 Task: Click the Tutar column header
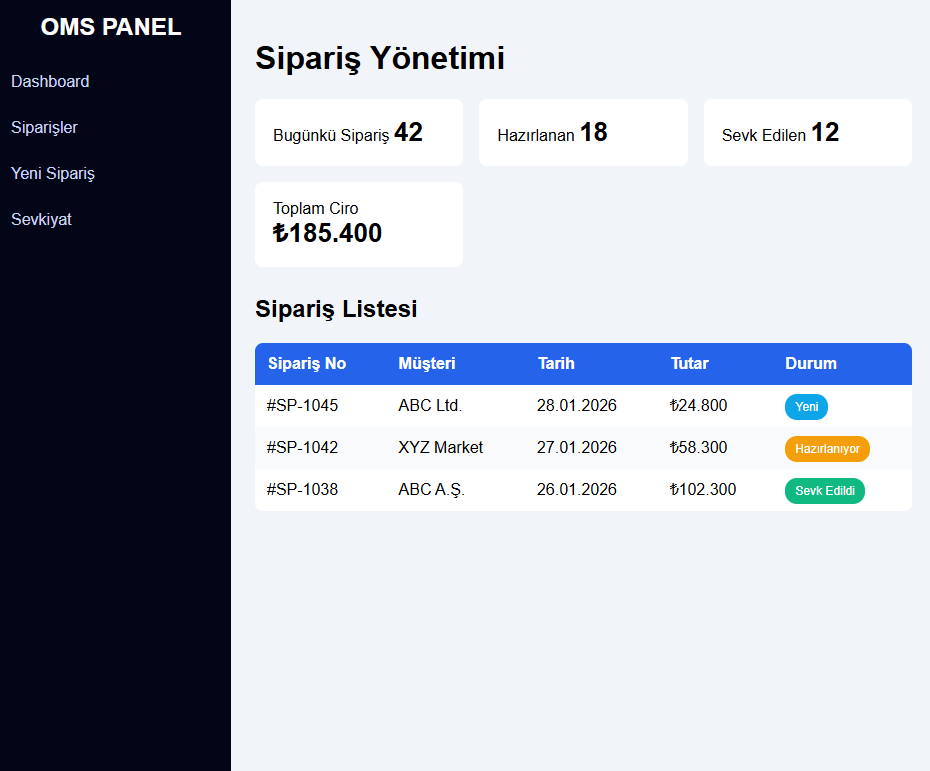click(x=689, y=363)
